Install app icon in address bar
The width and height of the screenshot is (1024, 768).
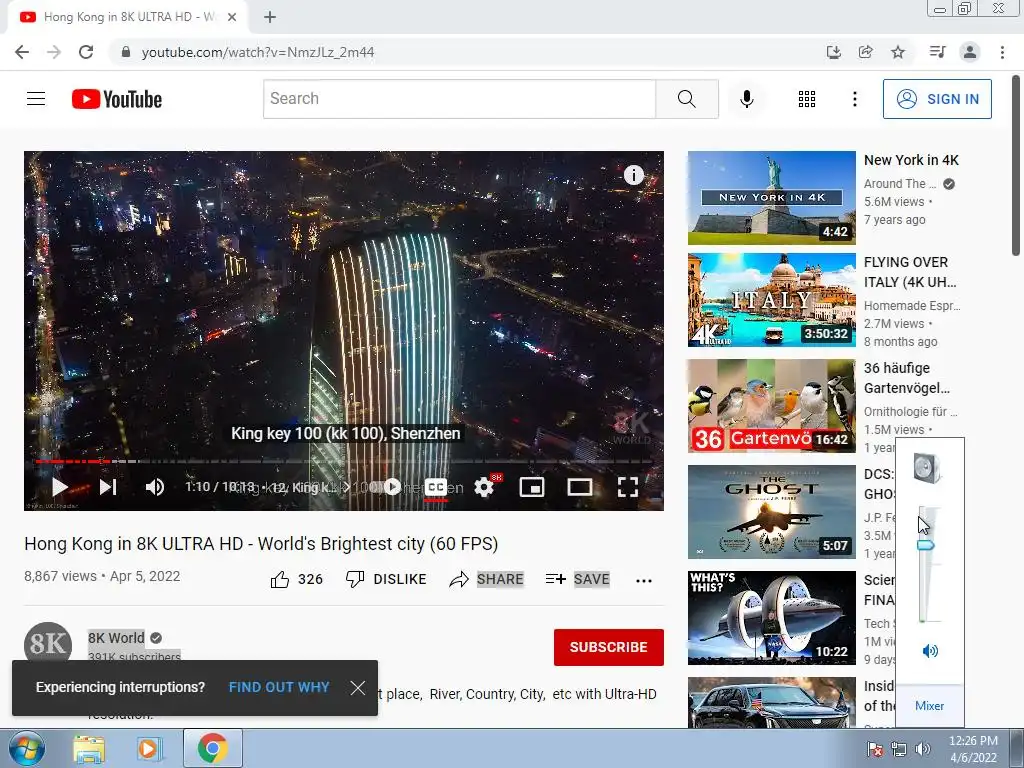click(833, 52)
